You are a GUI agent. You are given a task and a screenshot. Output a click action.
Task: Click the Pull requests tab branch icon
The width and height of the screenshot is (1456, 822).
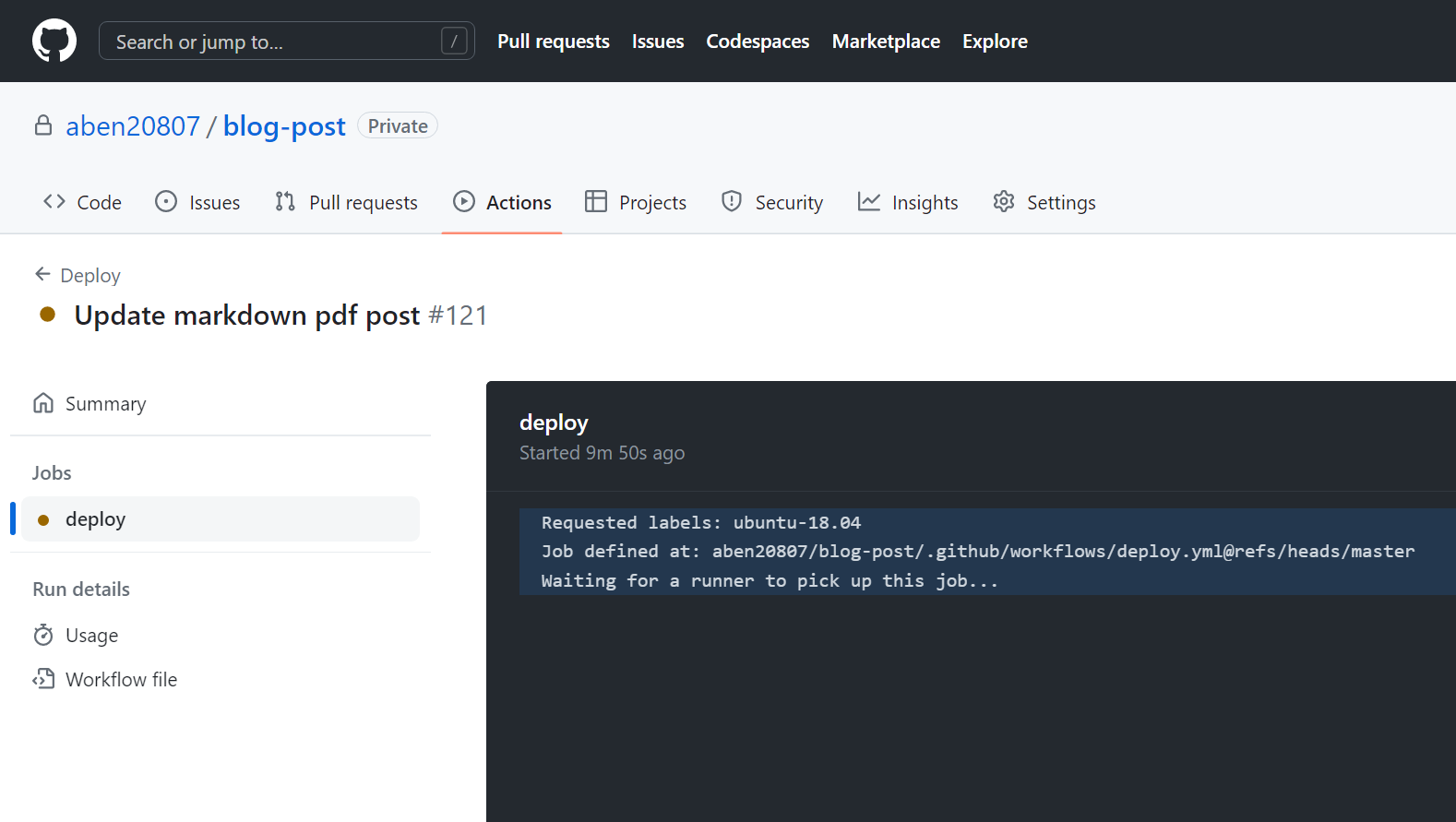[x=285, y=201]
